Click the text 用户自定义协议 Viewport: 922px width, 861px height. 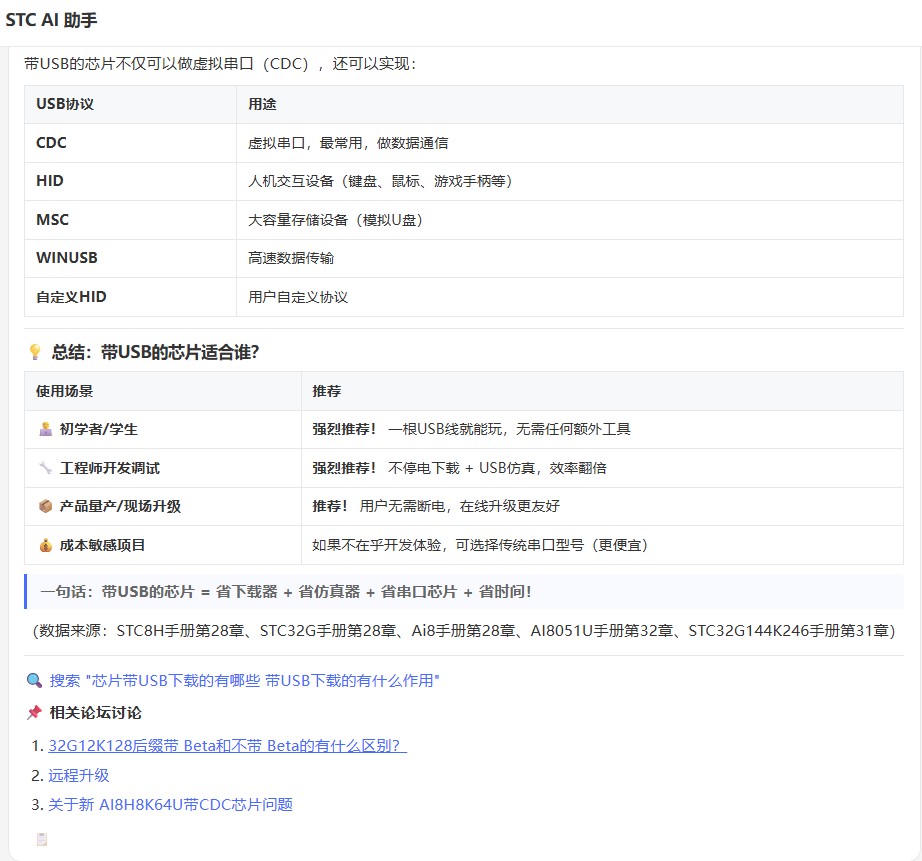(x=298, y=296)
